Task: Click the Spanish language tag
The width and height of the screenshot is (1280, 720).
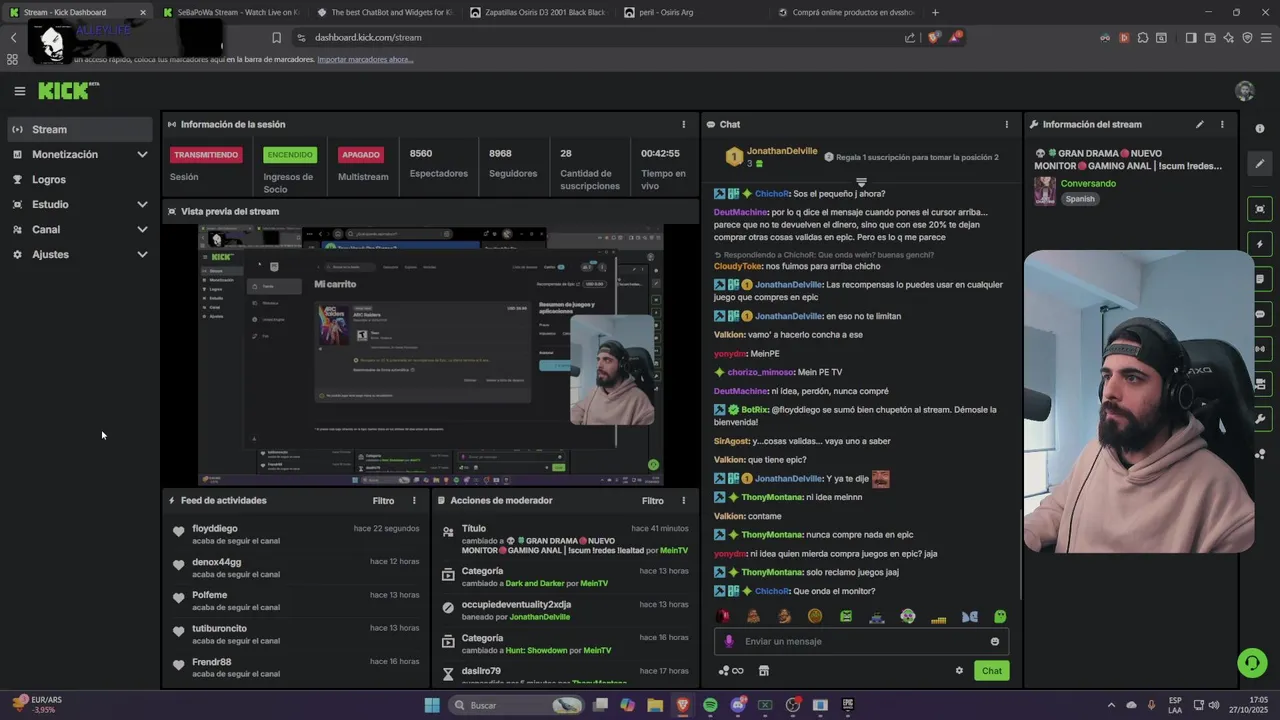Action: click(1080, 199)
